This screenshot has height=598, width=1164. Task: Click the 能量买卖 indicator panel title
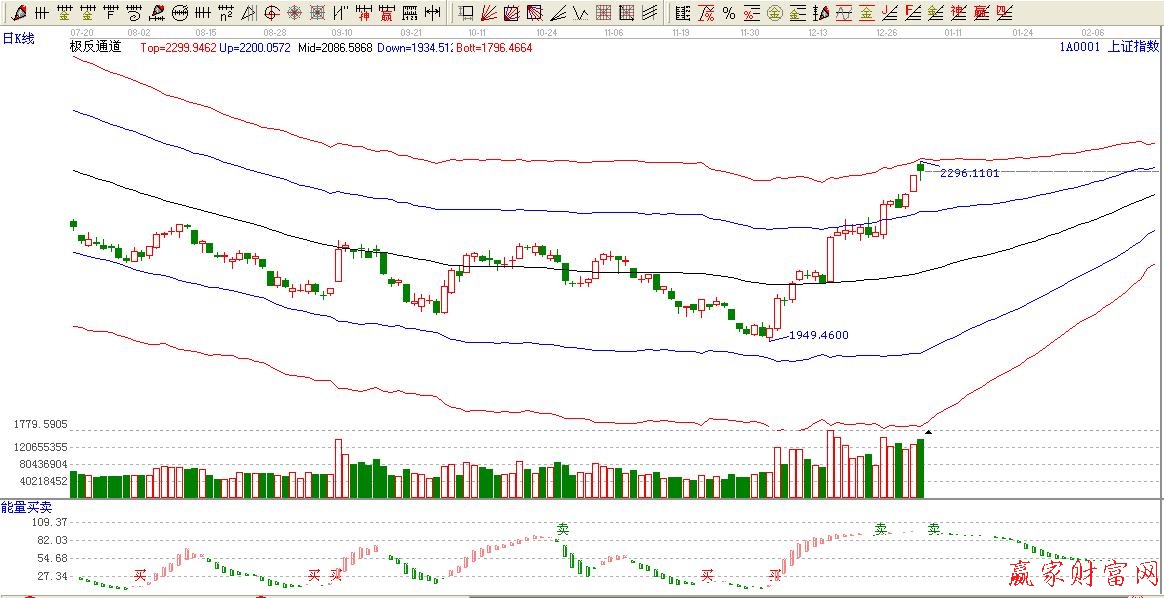pos(24,508)
